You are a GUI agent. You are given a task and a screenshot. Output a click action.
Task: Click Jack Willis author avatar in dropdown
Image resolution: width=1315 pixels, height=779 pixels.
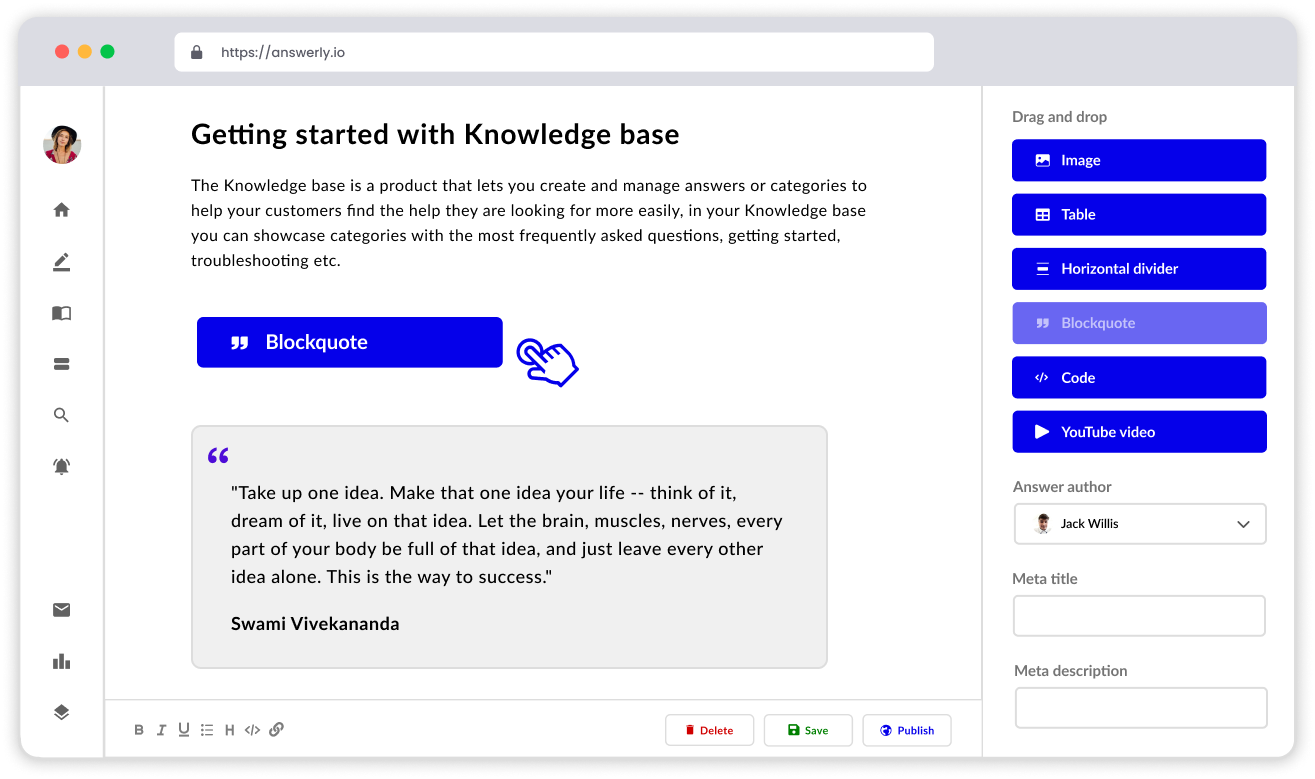pyautogui.click(x=1043, y=524)
